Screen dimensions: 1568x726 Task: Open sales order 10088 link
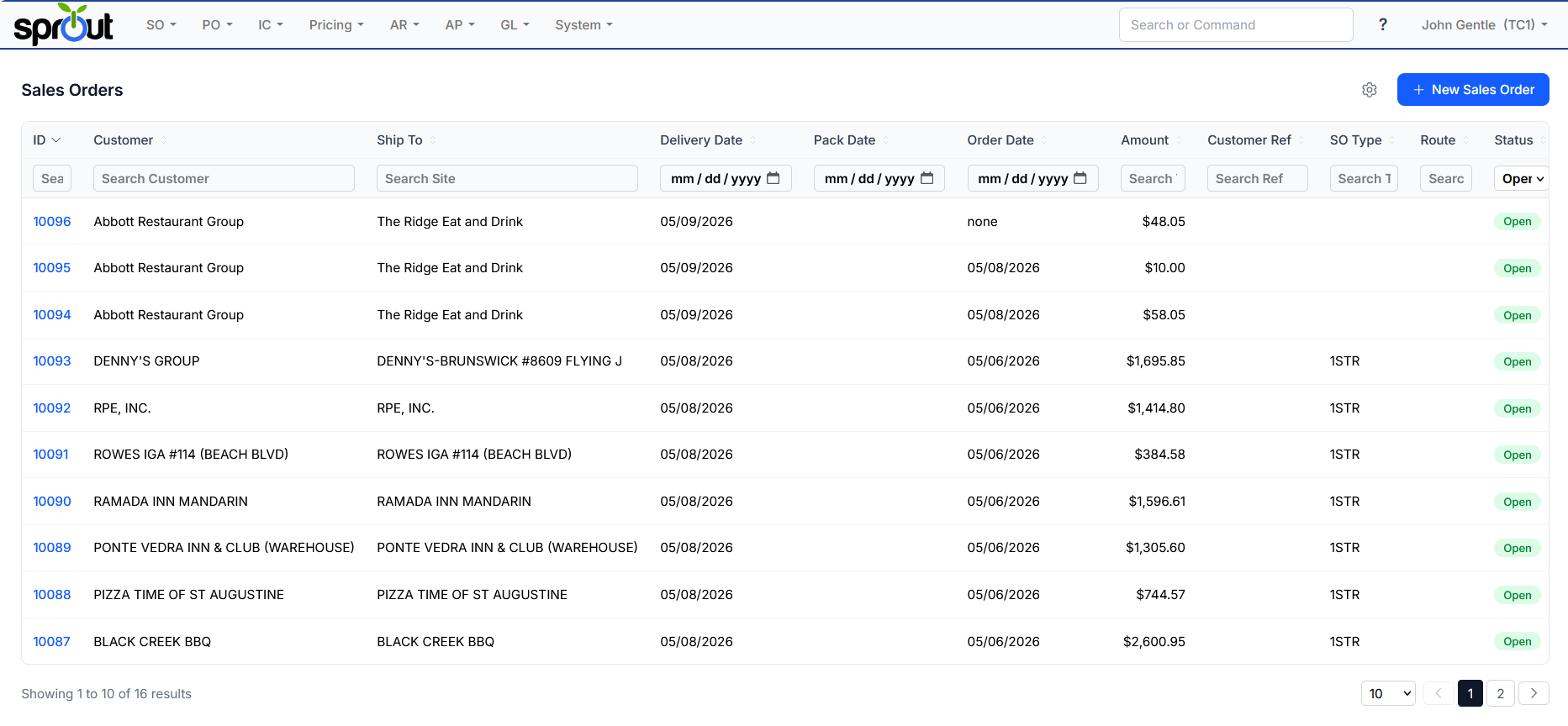[52, 595]
